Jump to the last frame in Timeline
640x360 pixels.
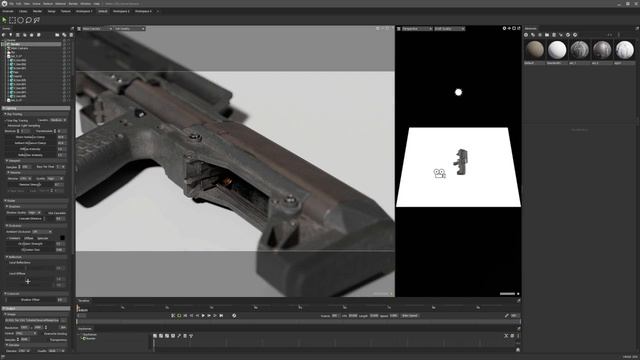(x=221, y=316)
